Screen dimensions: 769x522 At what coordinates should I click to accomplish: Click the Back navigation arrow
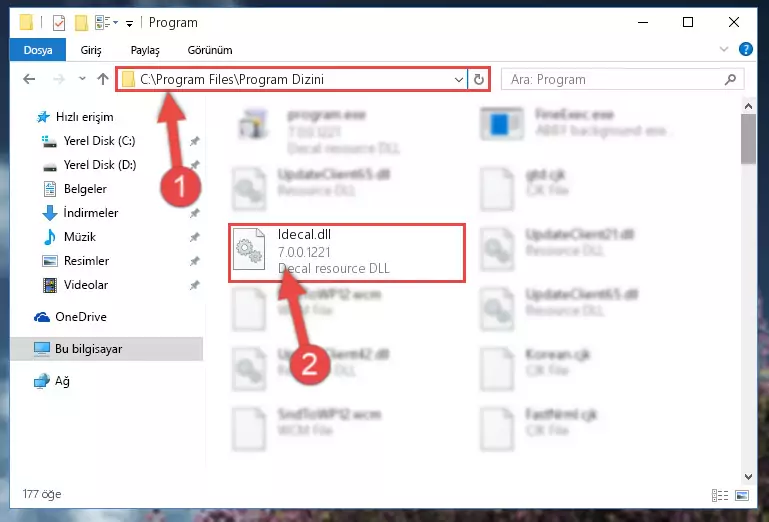pos(29,79)
